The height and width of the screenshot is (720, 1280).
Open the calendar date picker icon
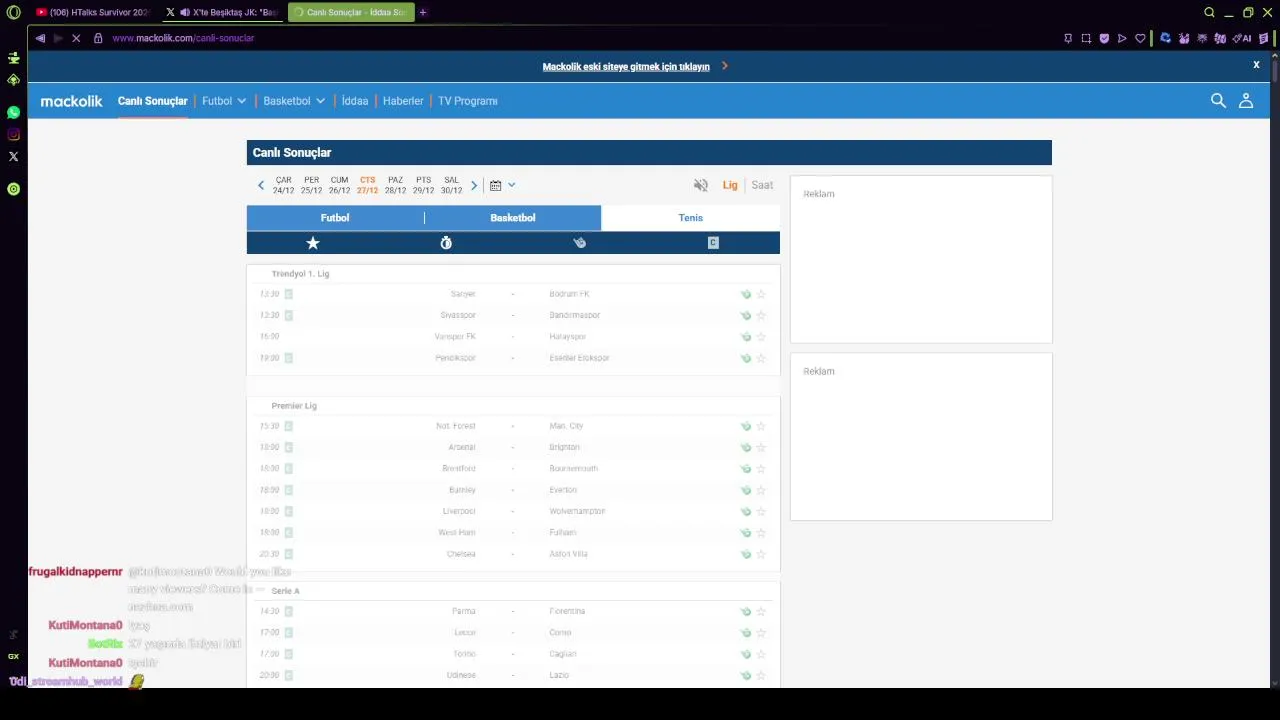[495, 185]
